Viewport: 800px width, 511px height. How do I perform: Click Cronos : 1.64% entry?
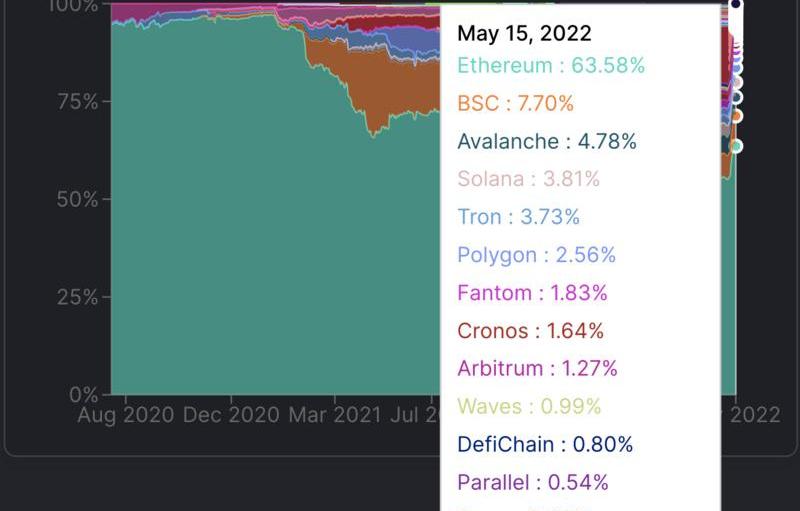[x=530, y=331]
